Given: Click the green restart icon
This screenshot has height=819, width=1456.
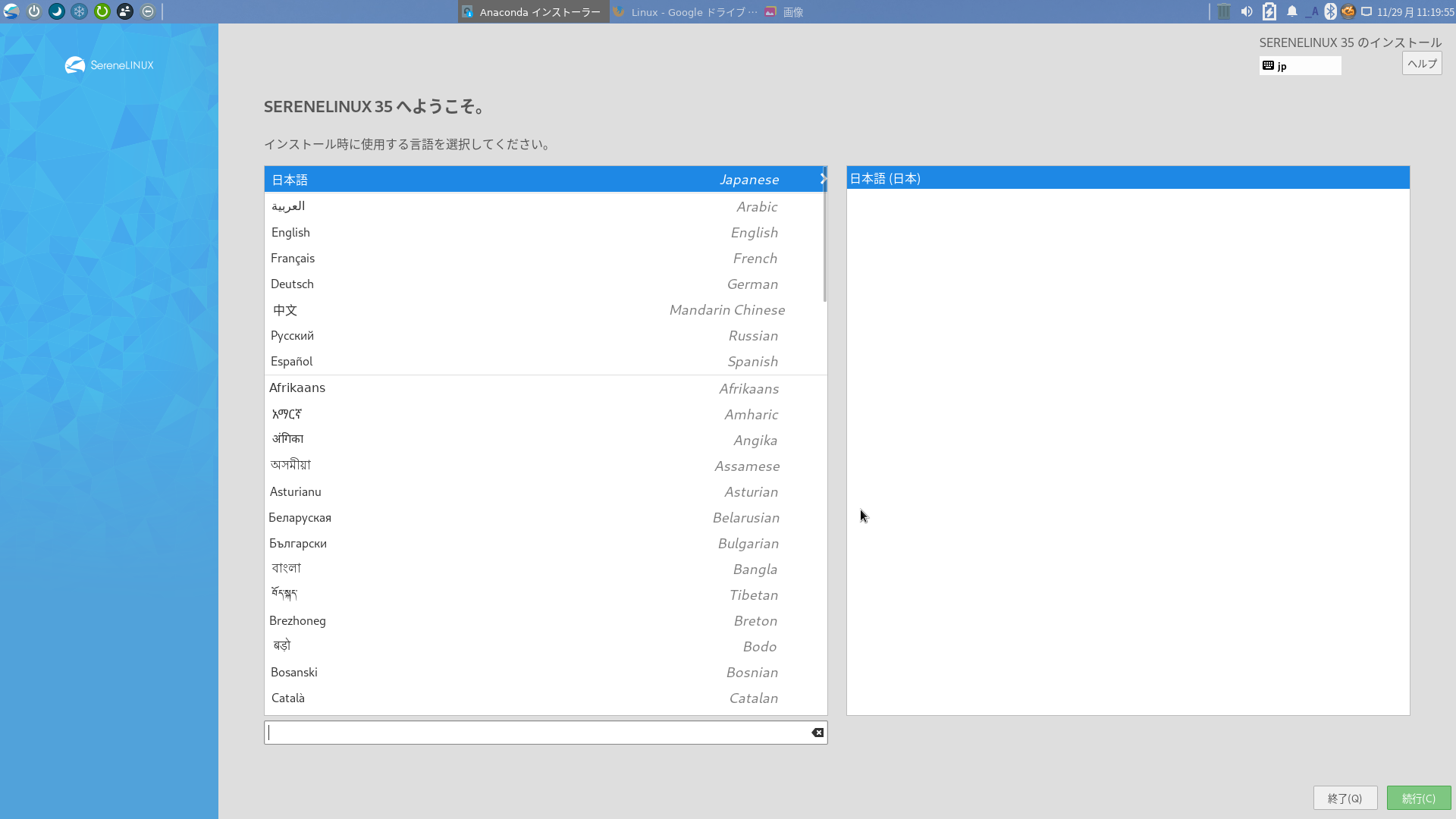Looking at the screenshot, I should point(102,11).
